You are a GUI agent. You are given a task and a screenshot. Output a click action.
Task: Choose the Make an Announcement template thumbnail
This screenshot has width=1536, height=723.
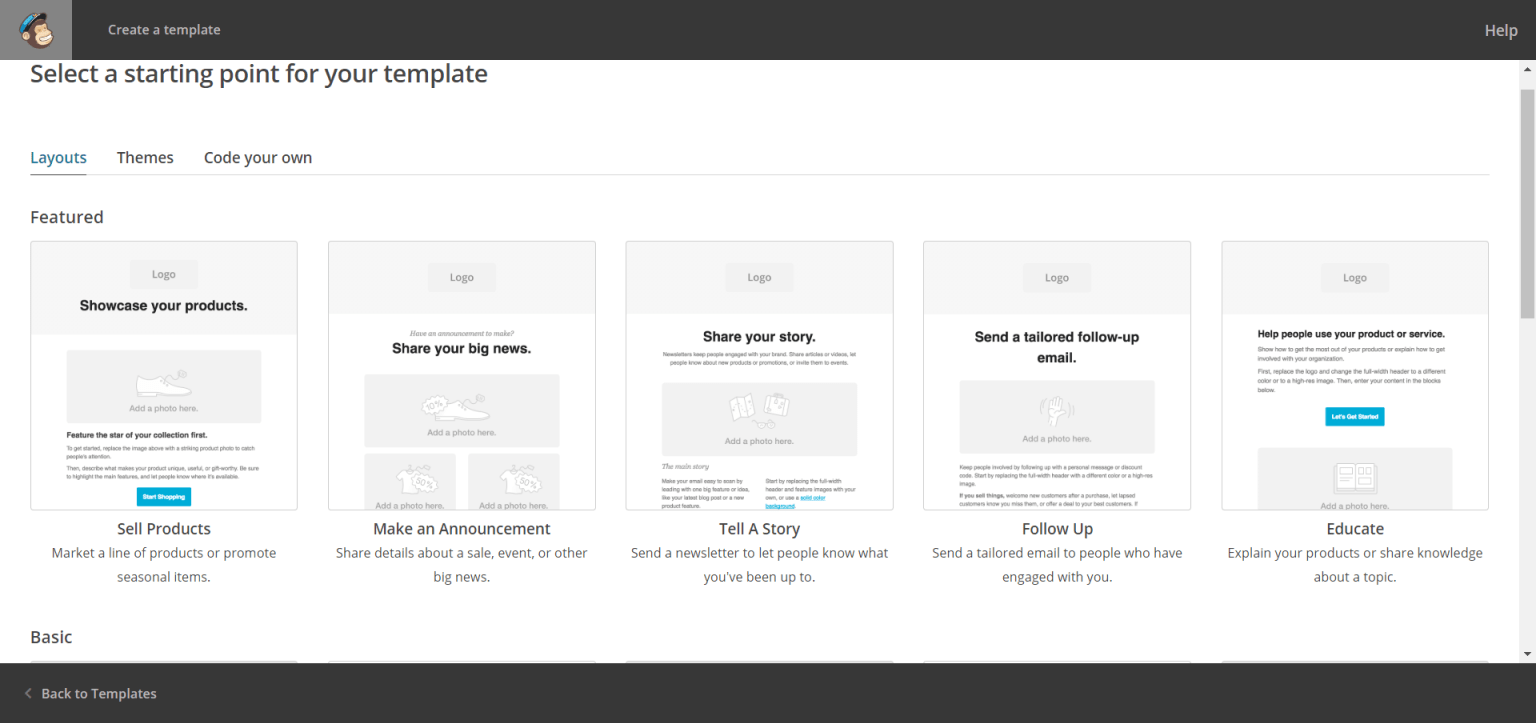coord(461,375)
